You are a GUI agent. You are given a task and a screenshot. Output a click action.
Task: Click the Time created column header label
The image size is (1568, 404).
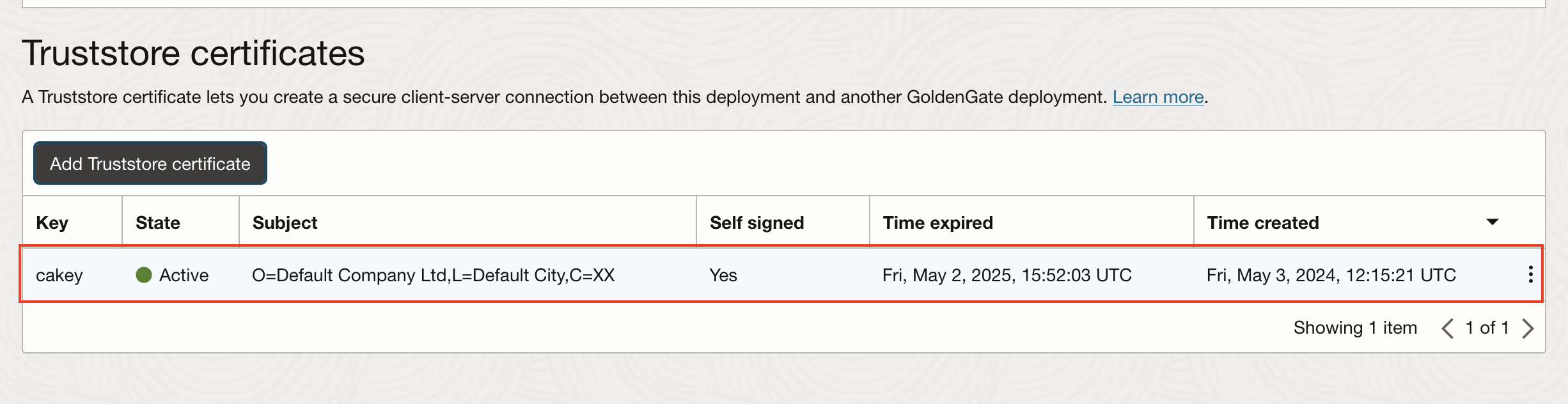(1262, 222)
